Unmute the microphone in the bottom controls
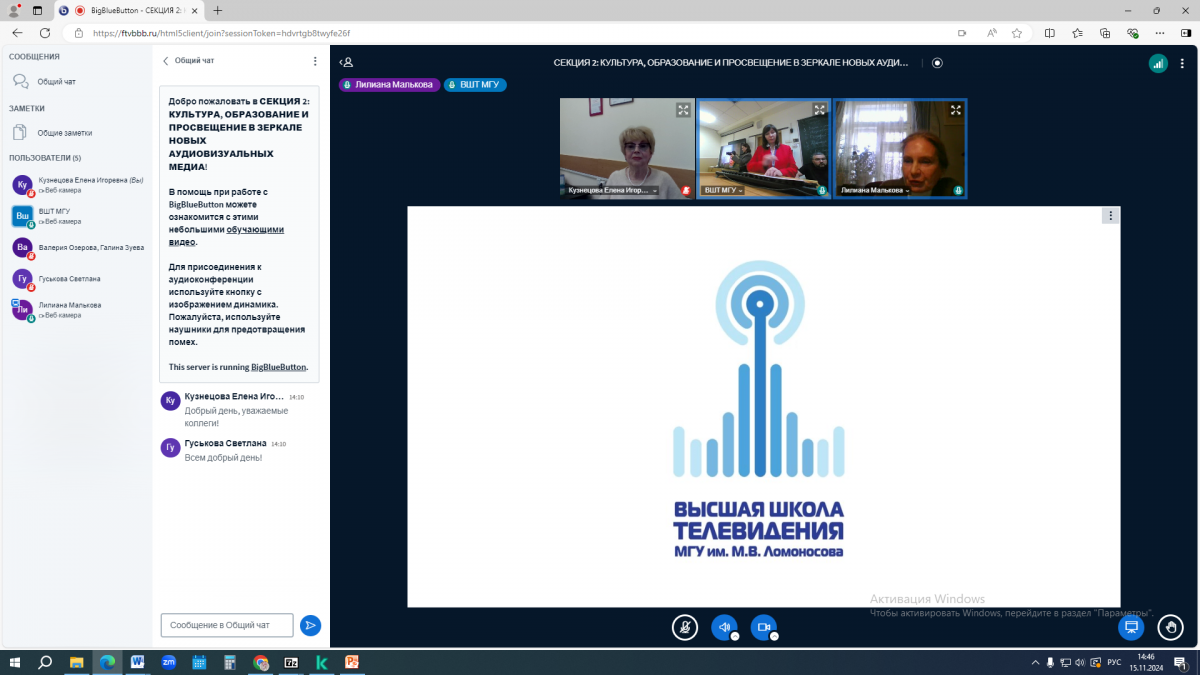The width and height of the screenshot is (1200, 675). (x=685, y=627)
